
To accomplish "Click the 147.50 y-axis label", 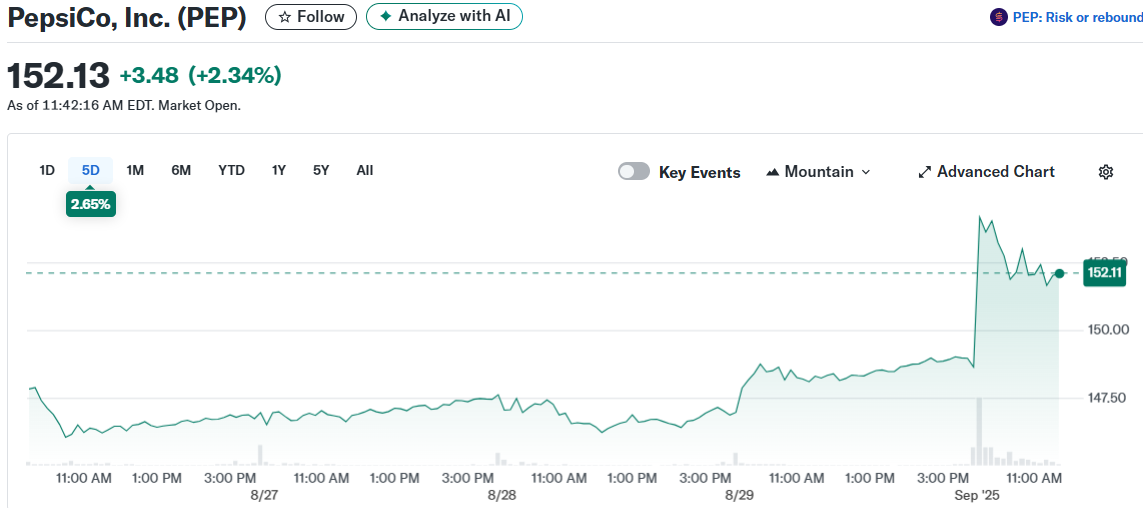I will pyautogui.click(x=1107, y=398).
